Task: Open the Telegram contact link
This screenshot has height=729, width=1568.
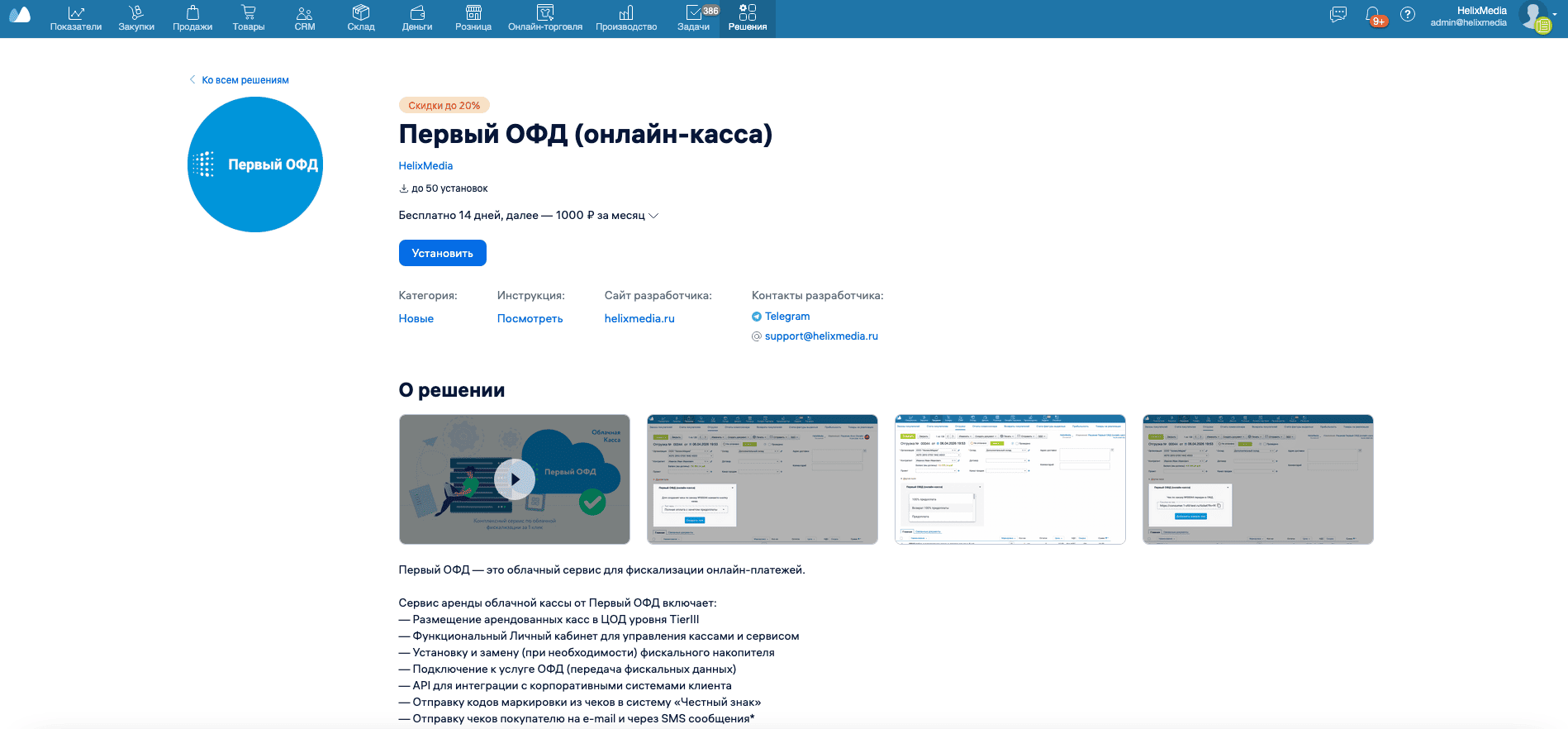Action: [781, 317]
